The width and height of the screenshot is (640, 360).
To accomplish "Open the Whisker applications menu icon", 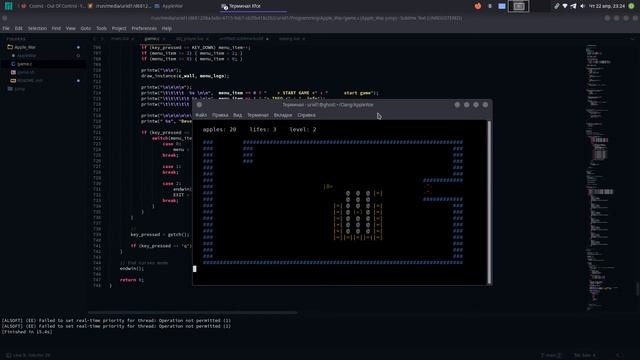I will (8, 6).
